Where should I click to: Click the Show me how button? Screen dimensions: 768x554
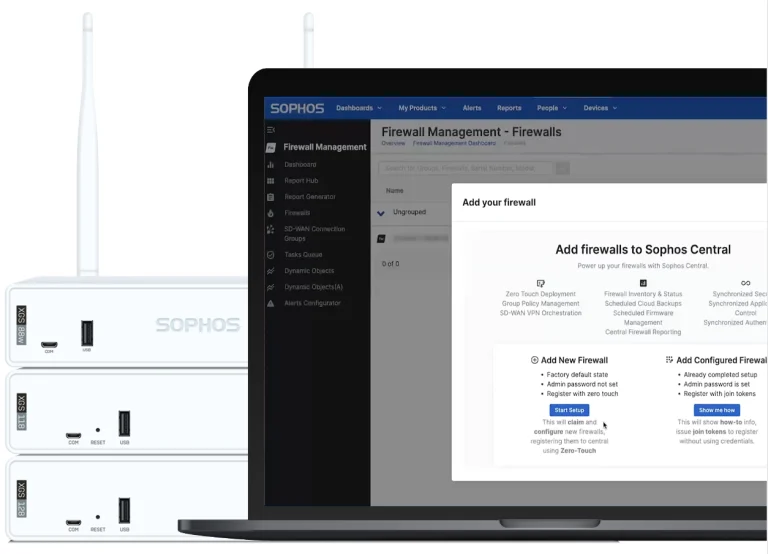(x=717, y=410)
